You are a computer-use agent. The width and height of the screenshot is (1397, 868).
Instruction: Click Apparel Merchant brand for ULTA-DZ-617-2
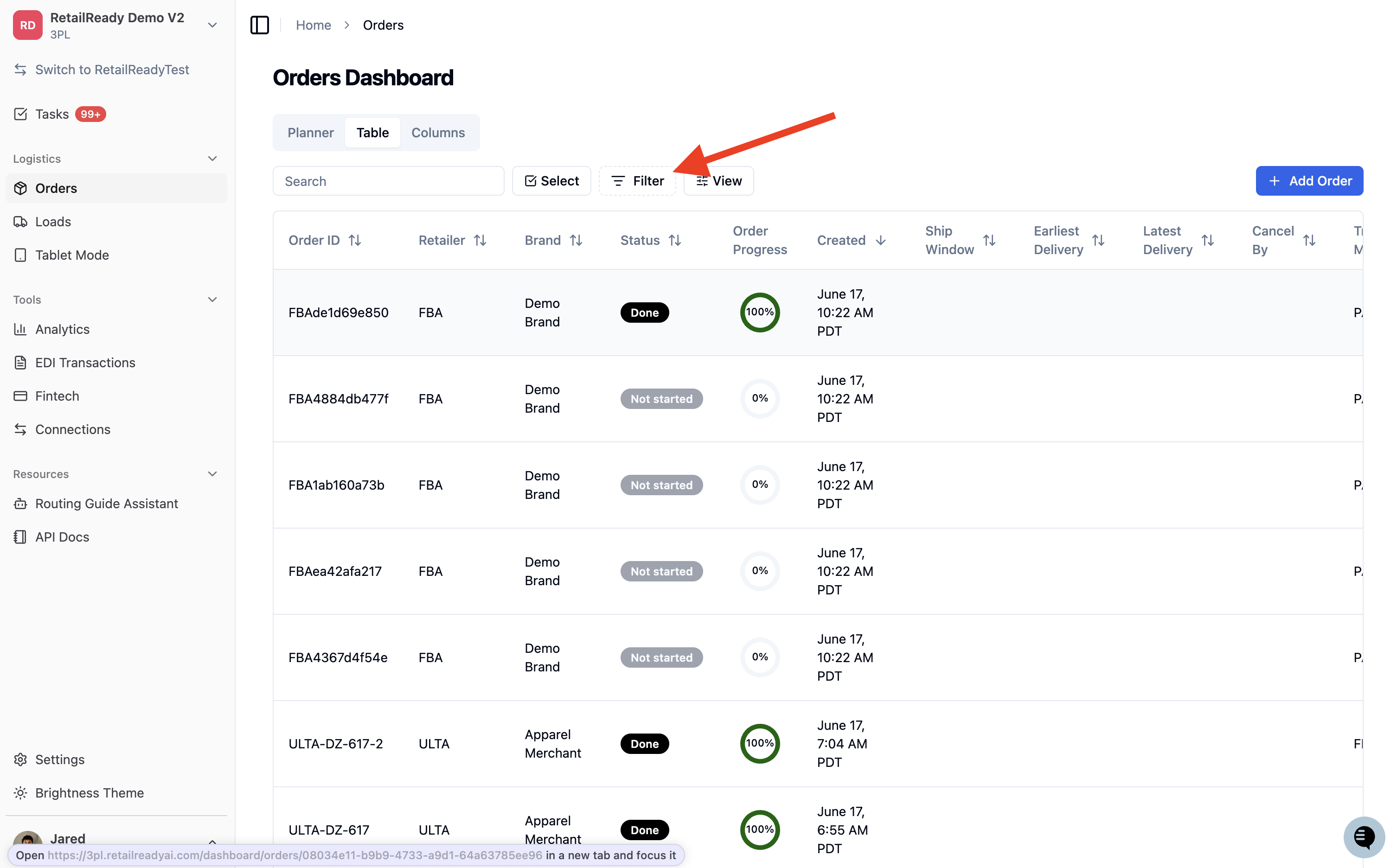click(x=553, y=744)
